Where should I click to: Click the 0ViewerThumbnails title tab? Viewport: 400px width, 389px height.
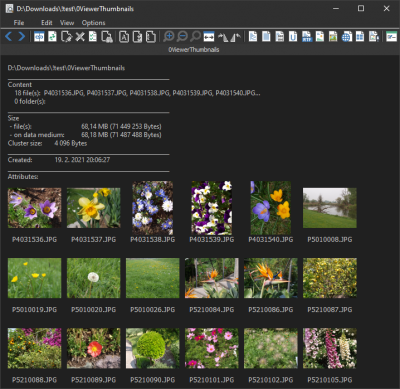194,50
